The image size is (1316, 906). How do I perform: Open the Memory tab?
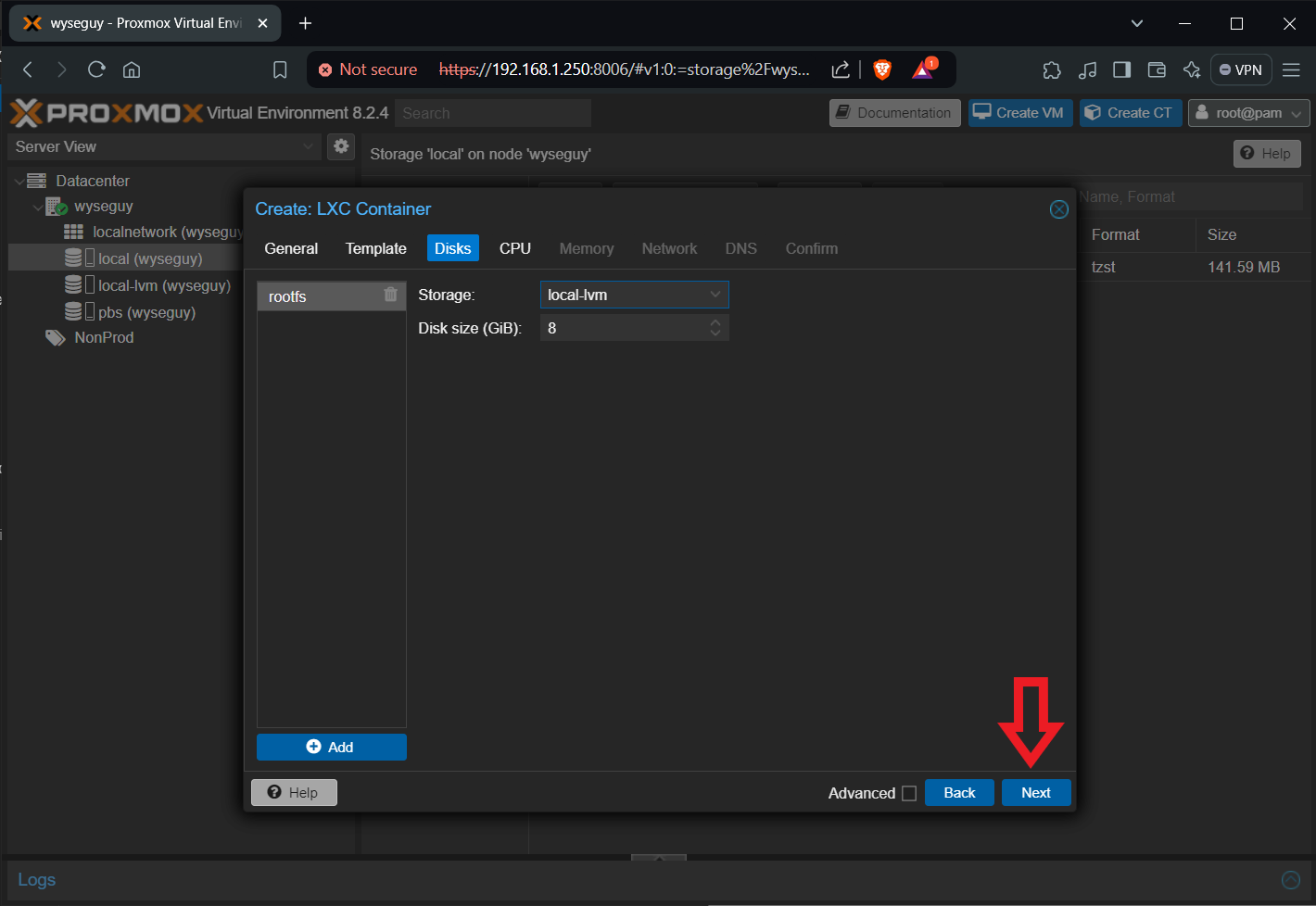click(x=587, y=248)
